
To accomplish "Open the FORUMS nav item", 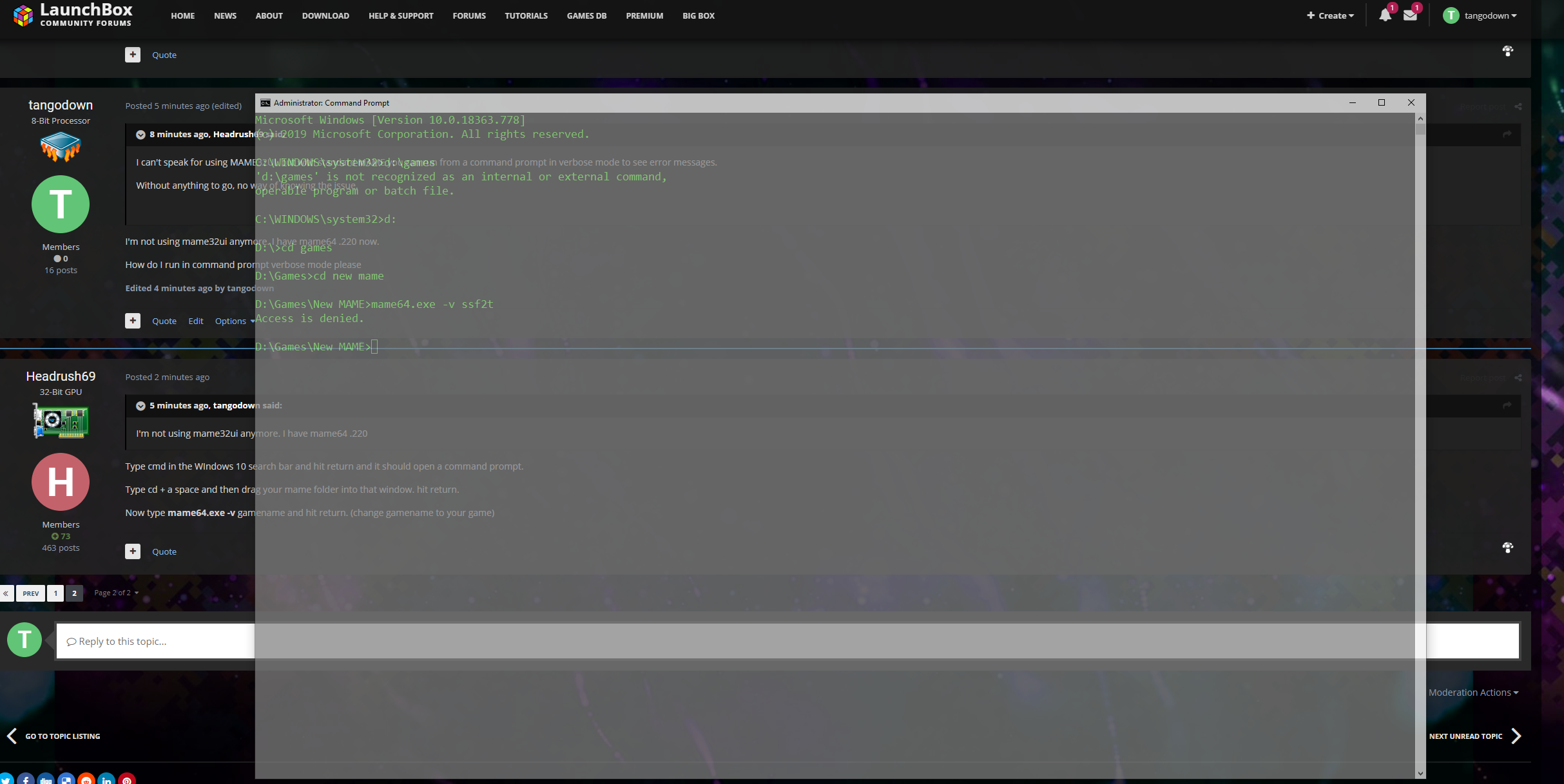I will [x=469, y=15].
